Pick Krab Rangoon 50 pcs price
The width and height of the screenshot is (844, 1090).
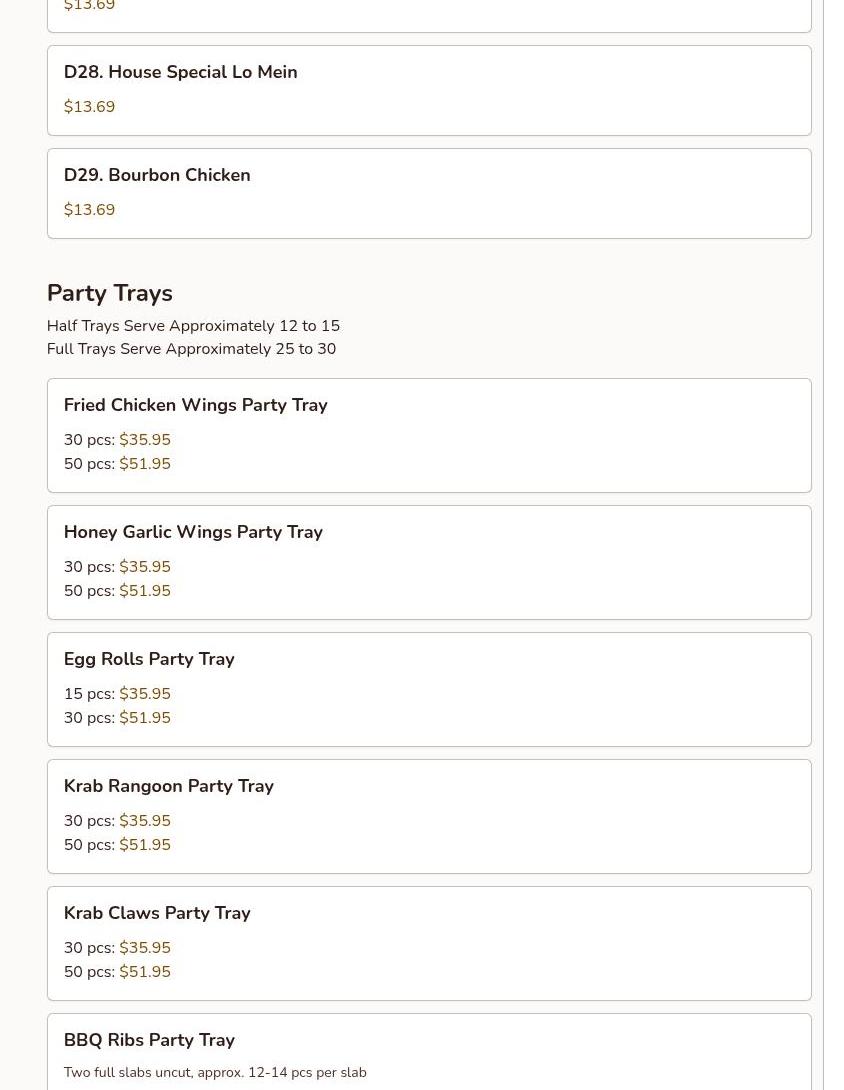117,845
